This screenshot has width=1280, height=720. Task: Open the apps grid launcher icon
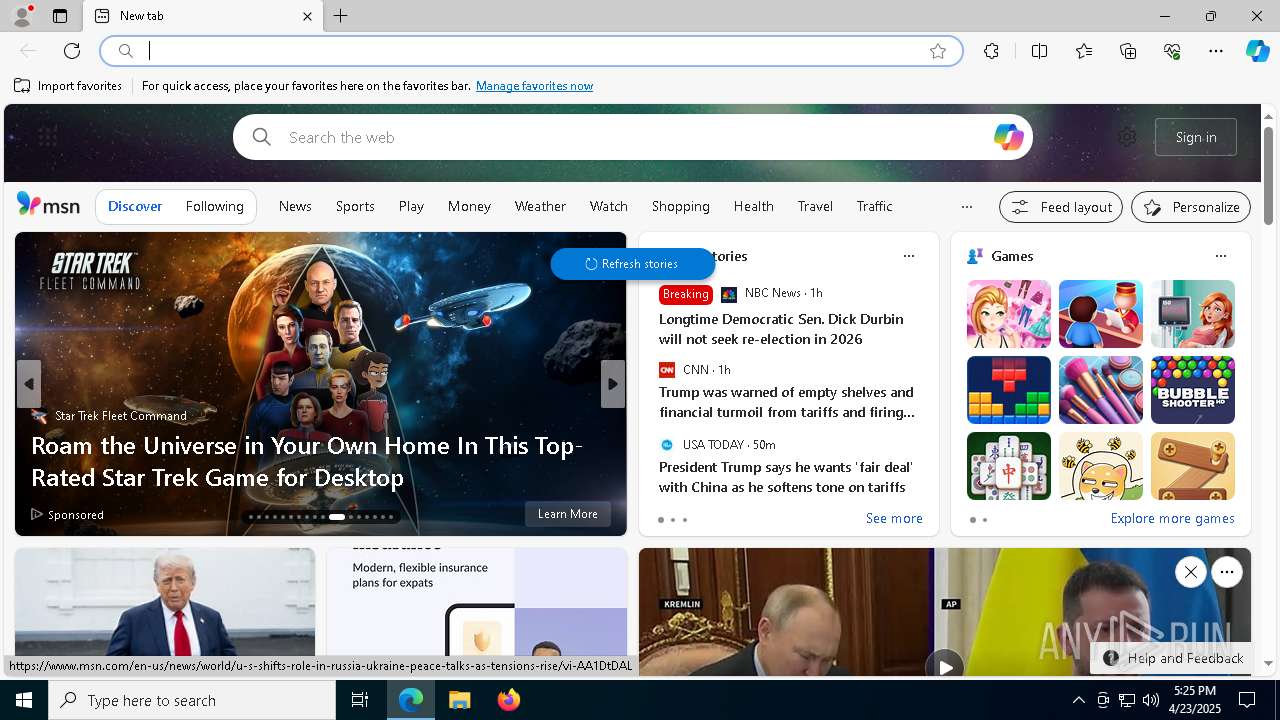coord(47,136)
